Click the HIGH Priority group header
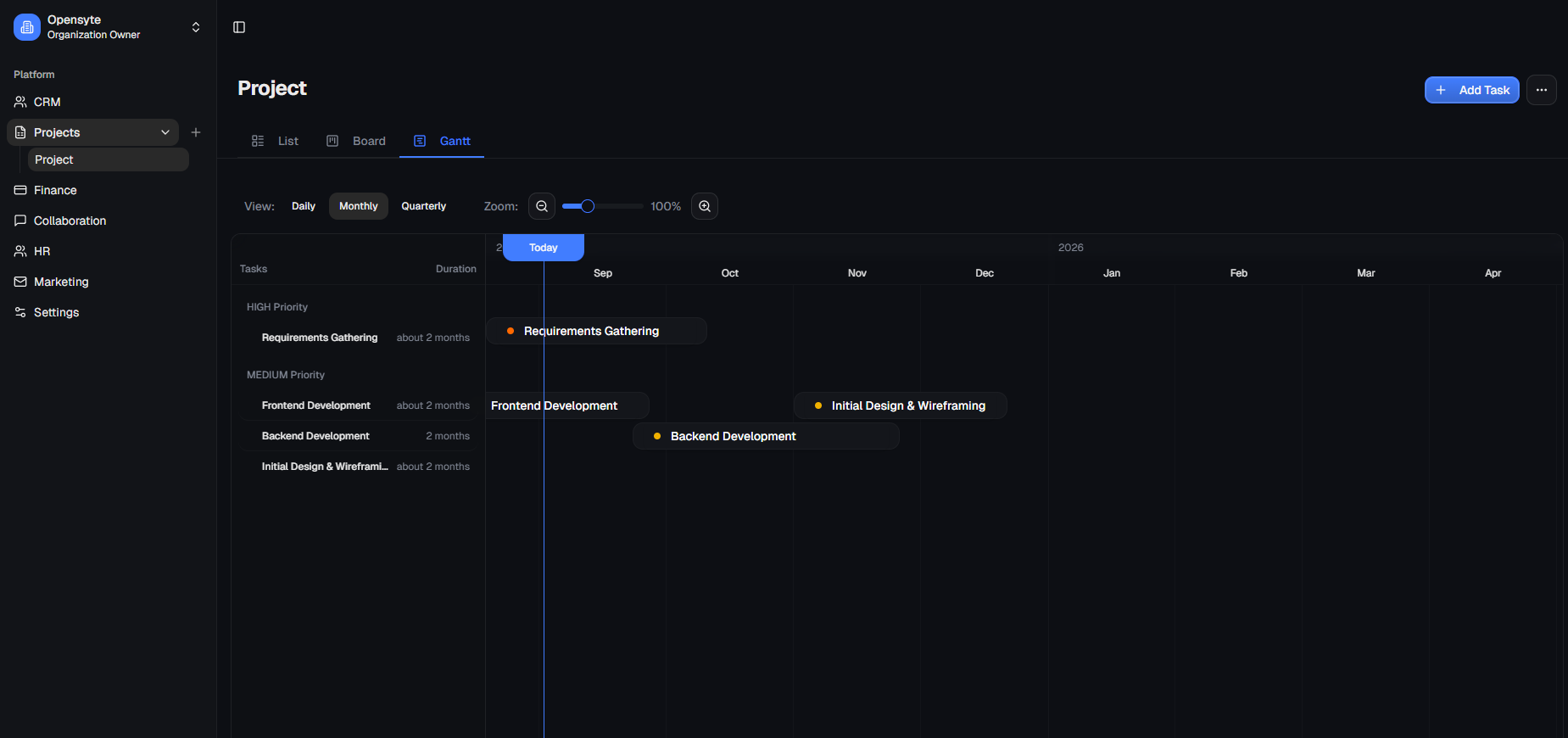Image resolution: width=1568 pixels, height=738 pixels. [x=277, y=307]
